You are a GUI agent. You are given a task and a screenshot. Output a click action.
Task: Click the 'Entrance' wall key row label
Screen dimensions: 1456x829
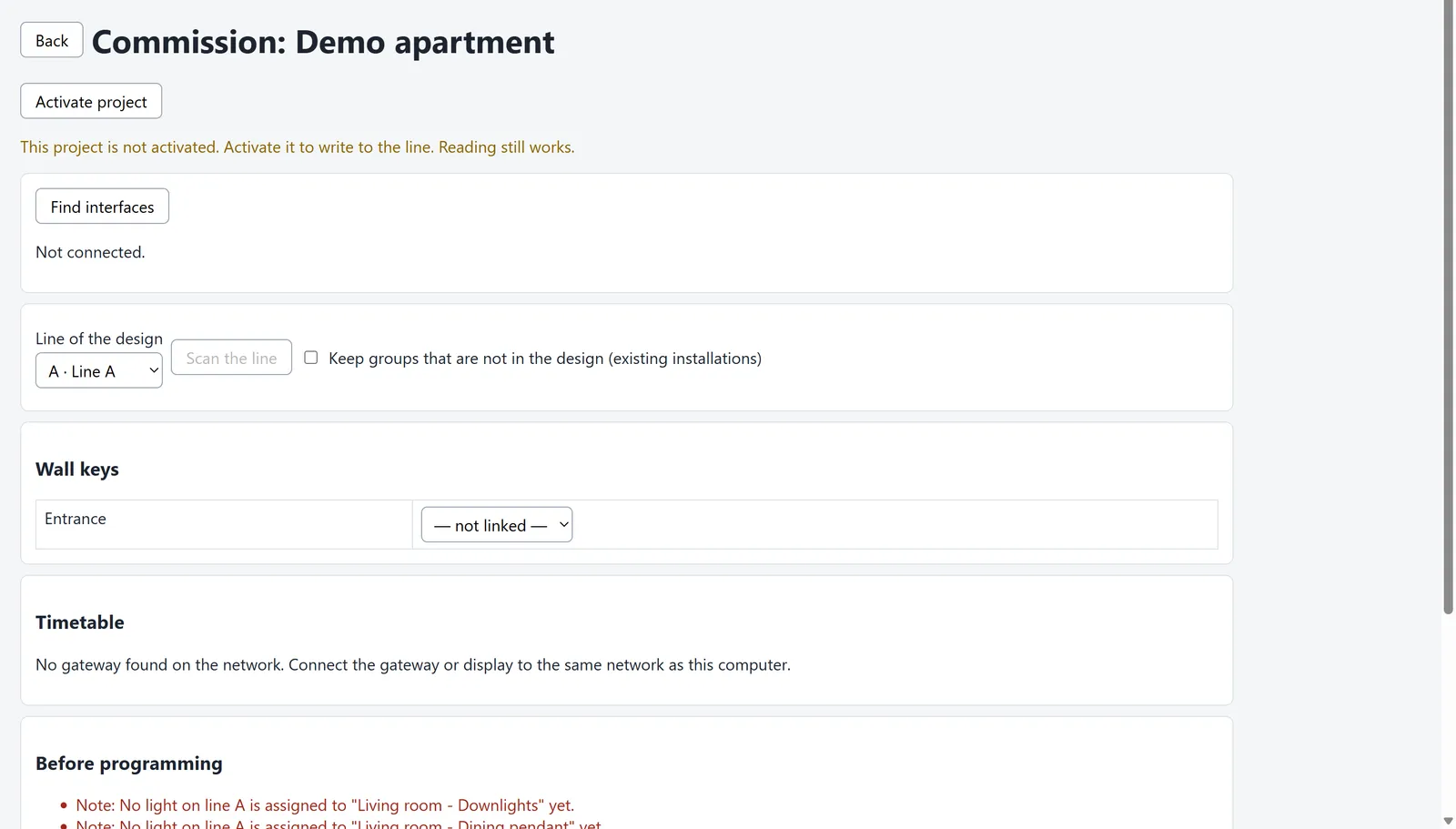(76, 519)
